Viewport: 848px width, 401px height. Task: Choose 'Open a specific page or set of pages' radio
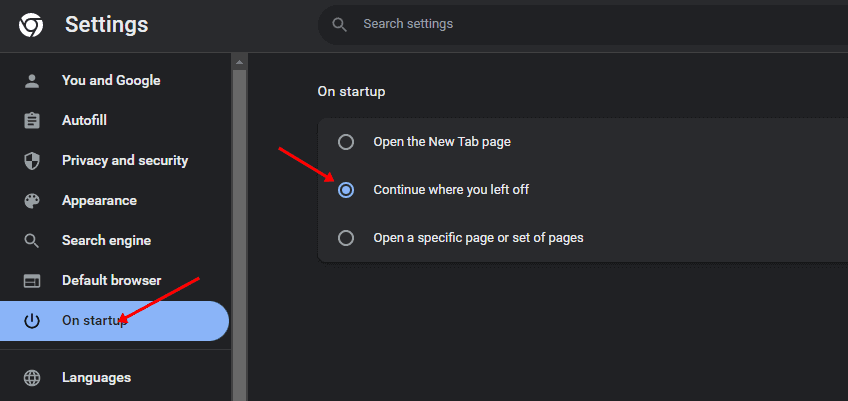point(346,238)
